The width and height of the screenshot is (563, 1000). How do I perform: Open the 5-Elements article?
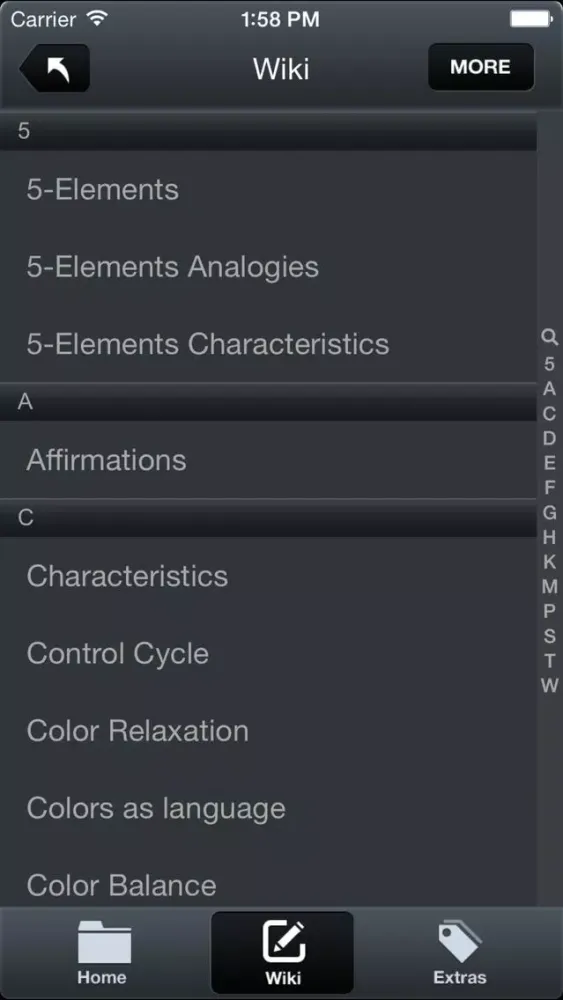(268, 190)
